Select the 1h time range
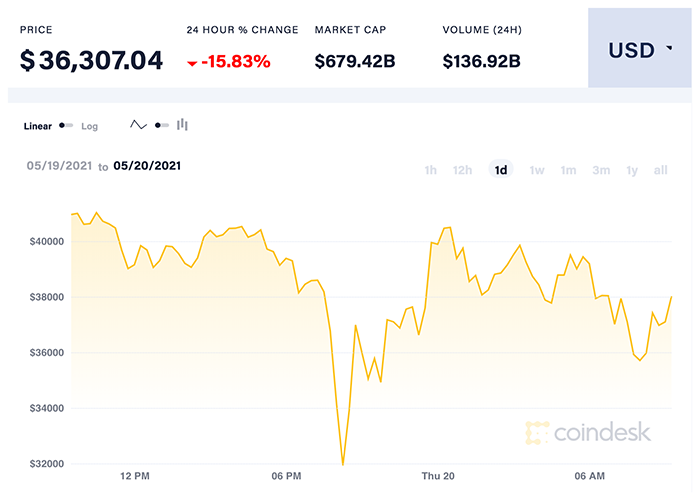Image resolution: width=700 pixels, height=494 pixels. pyautogui.click(x=431, y=170)
